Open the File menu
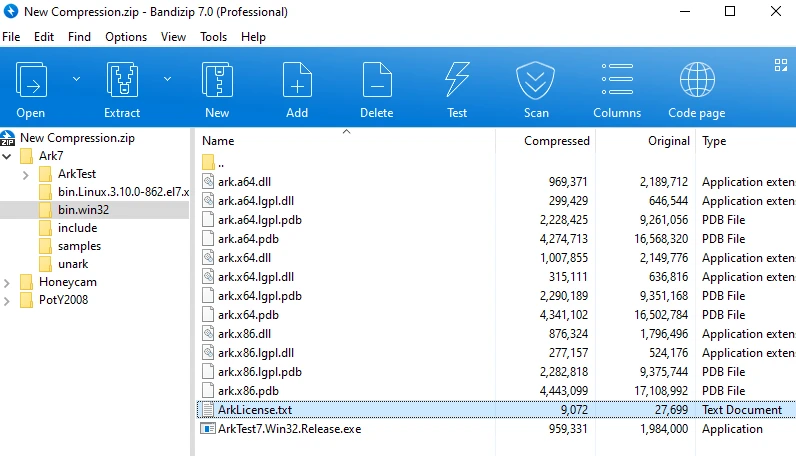The image size is (796, 456). pos(11,37)
